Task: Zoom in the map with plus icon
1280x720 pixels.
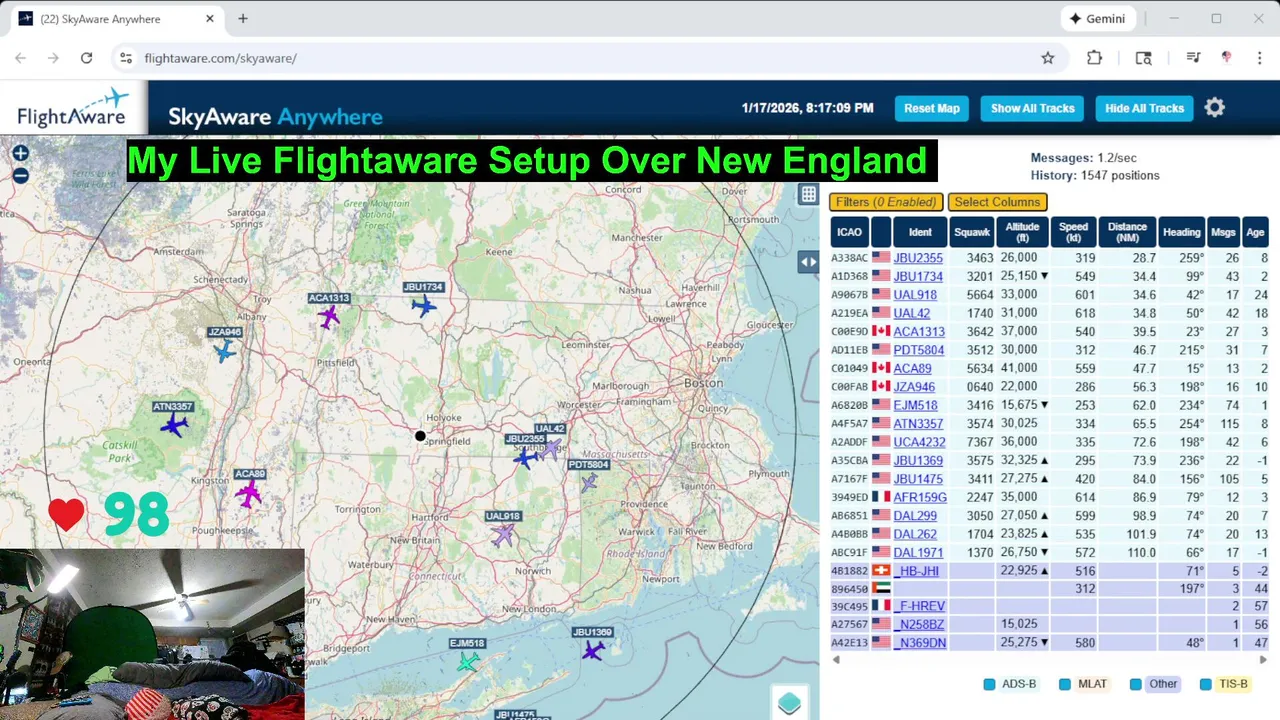Action: (20, 153)
